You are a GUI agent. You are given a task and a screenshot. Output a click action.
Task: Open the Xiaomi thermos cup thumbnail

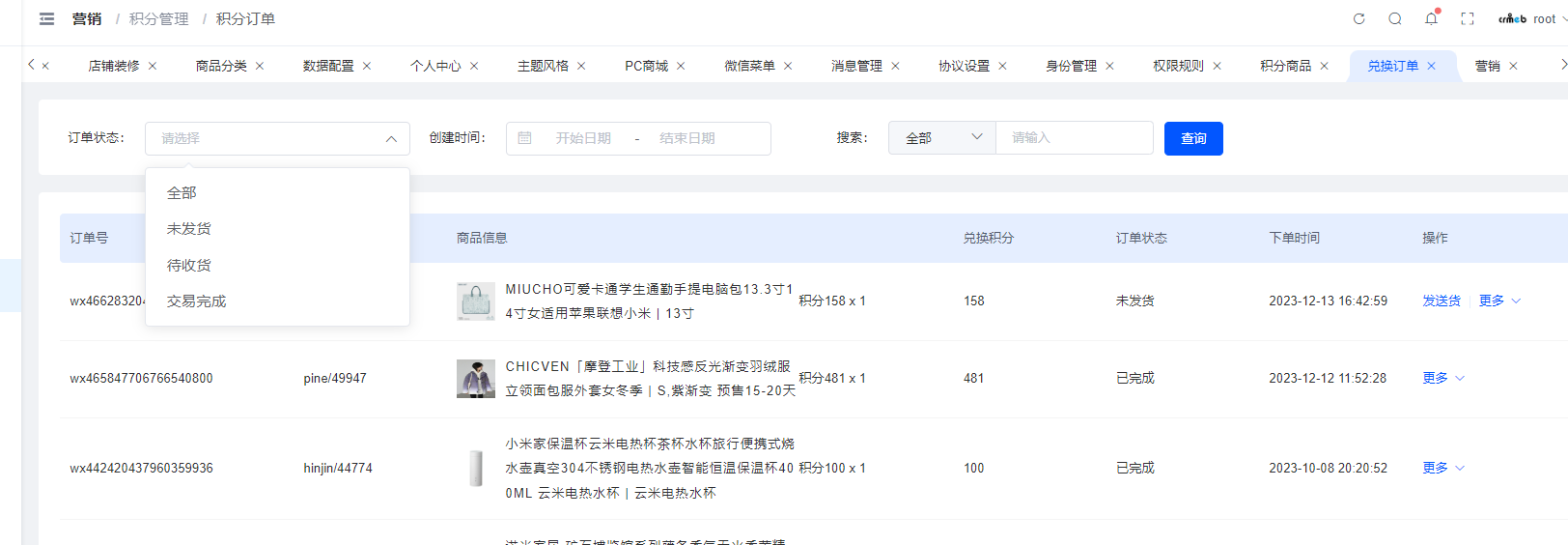(x=476, y=468)
